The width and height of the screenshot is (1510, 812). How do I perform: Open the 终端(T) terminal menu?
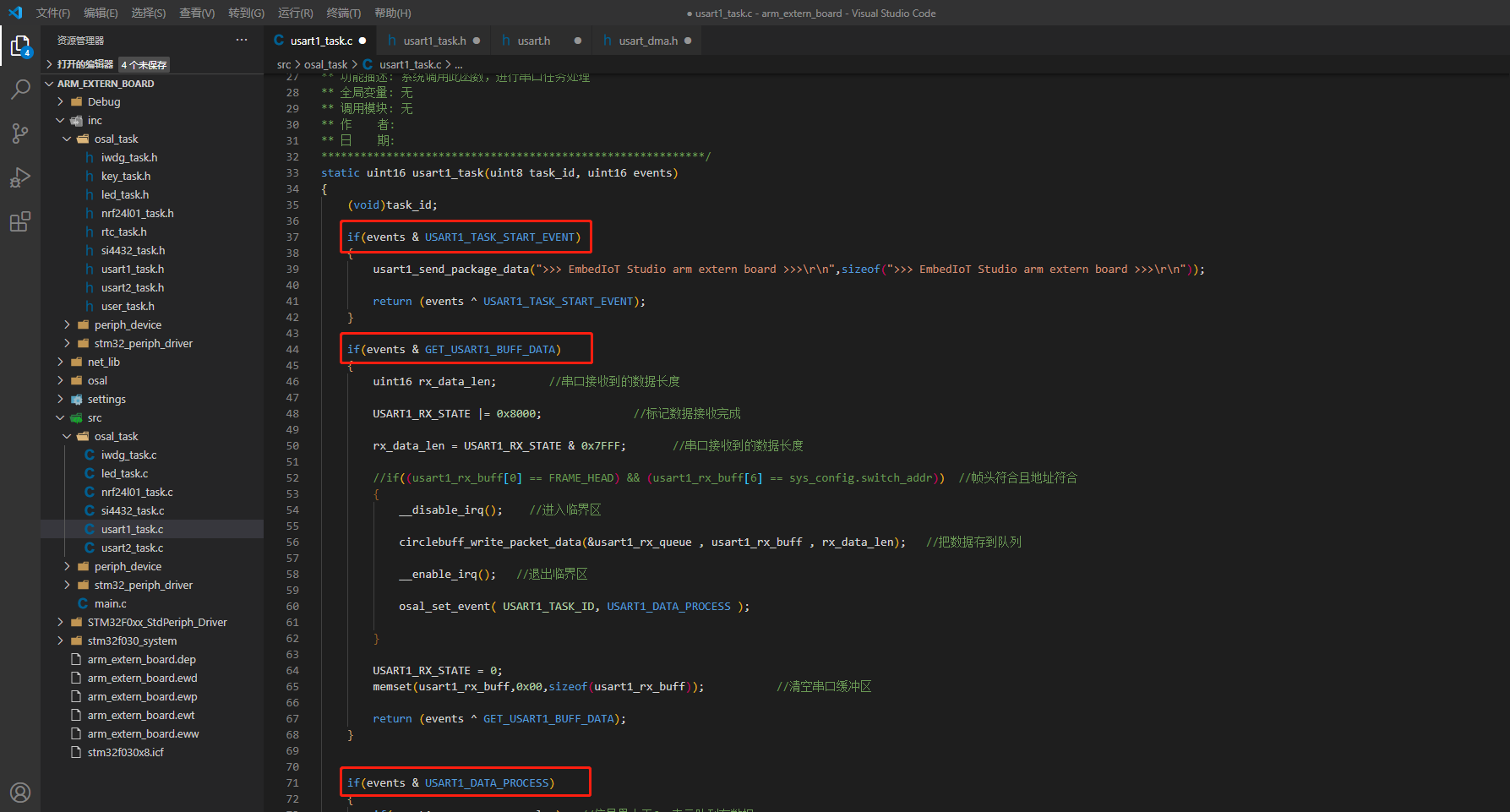click(343, 13)
